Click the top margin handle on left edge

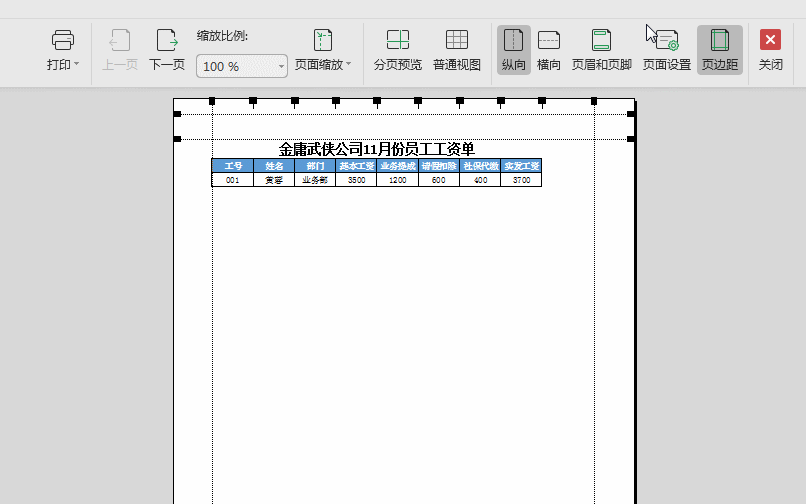pyautogui.click(x=177, y=139)
